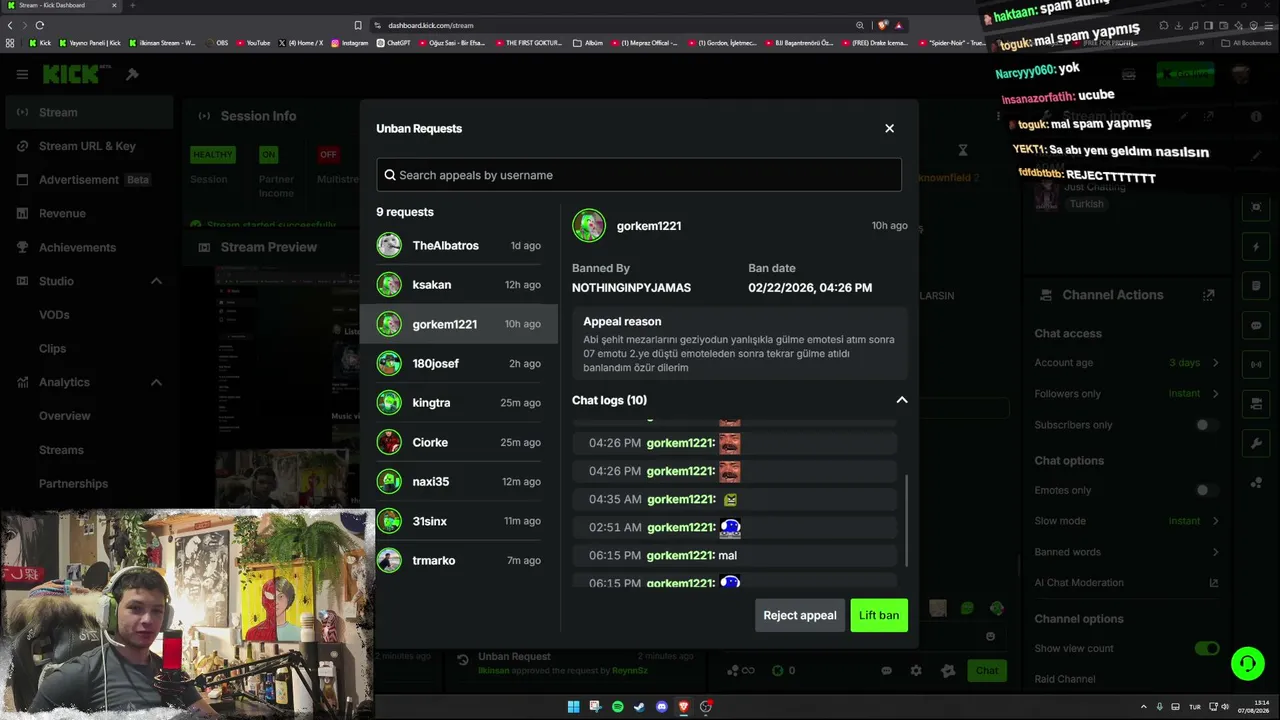Click the chat logs scrollbar

point(907,520)
